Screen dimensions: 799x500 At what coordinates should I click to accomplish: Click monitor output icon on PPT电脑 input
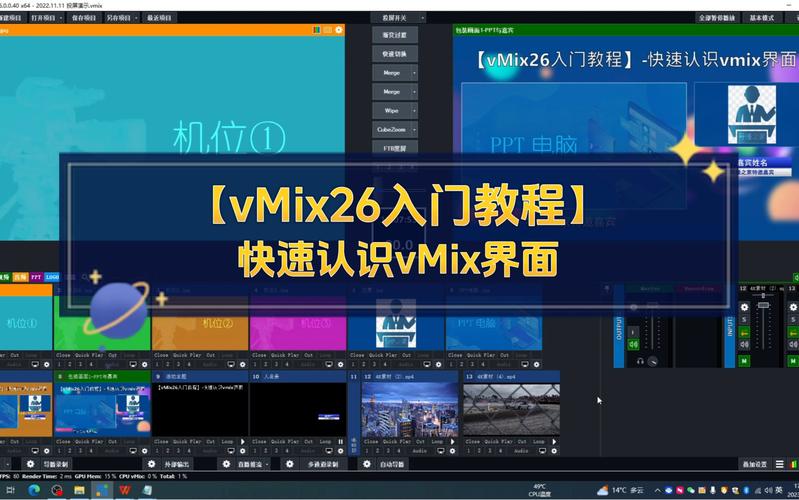[525, 364]
